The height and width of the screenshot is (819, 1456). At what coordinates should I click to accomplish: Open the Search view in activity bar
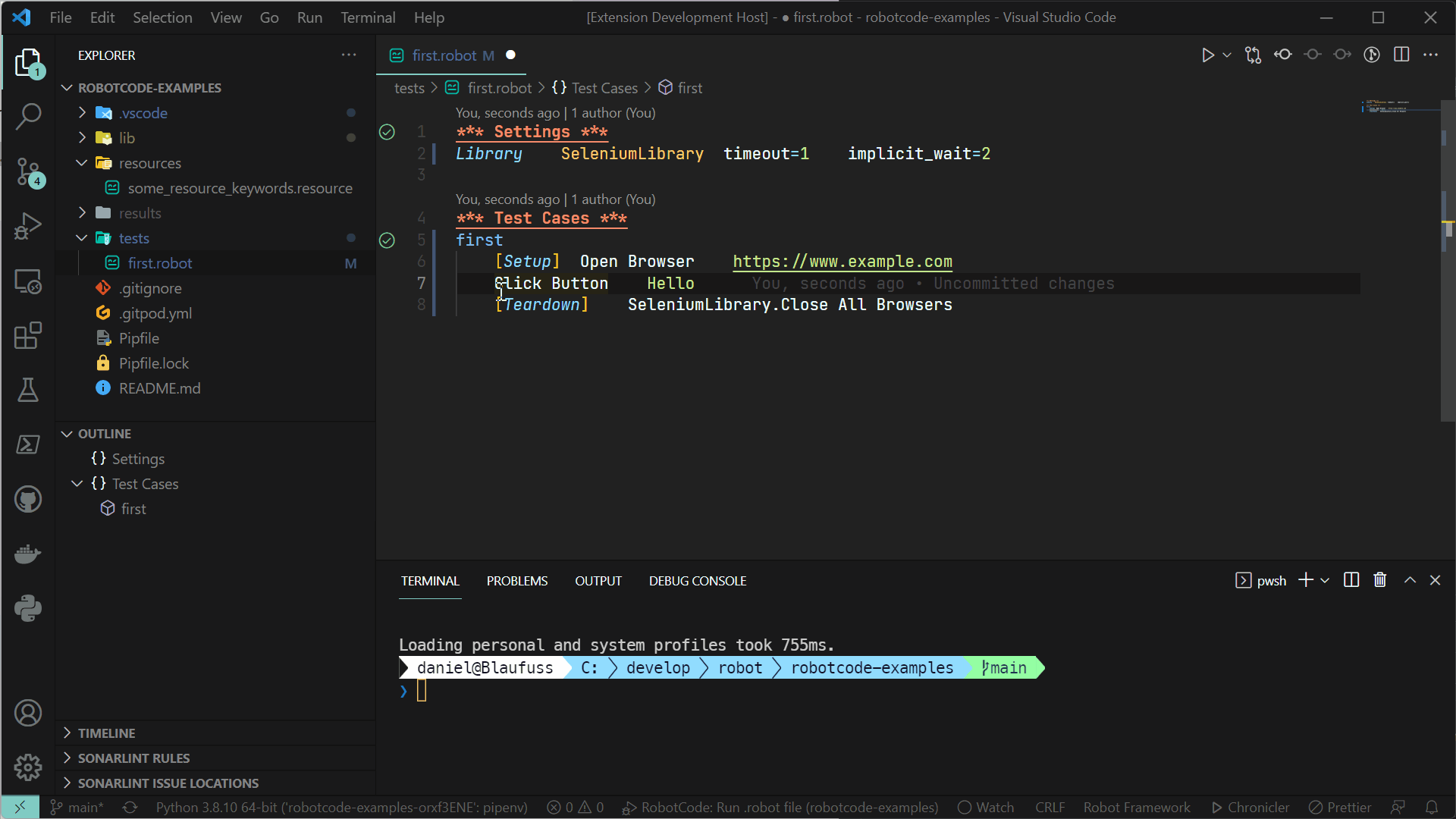(x=28, y=117)
